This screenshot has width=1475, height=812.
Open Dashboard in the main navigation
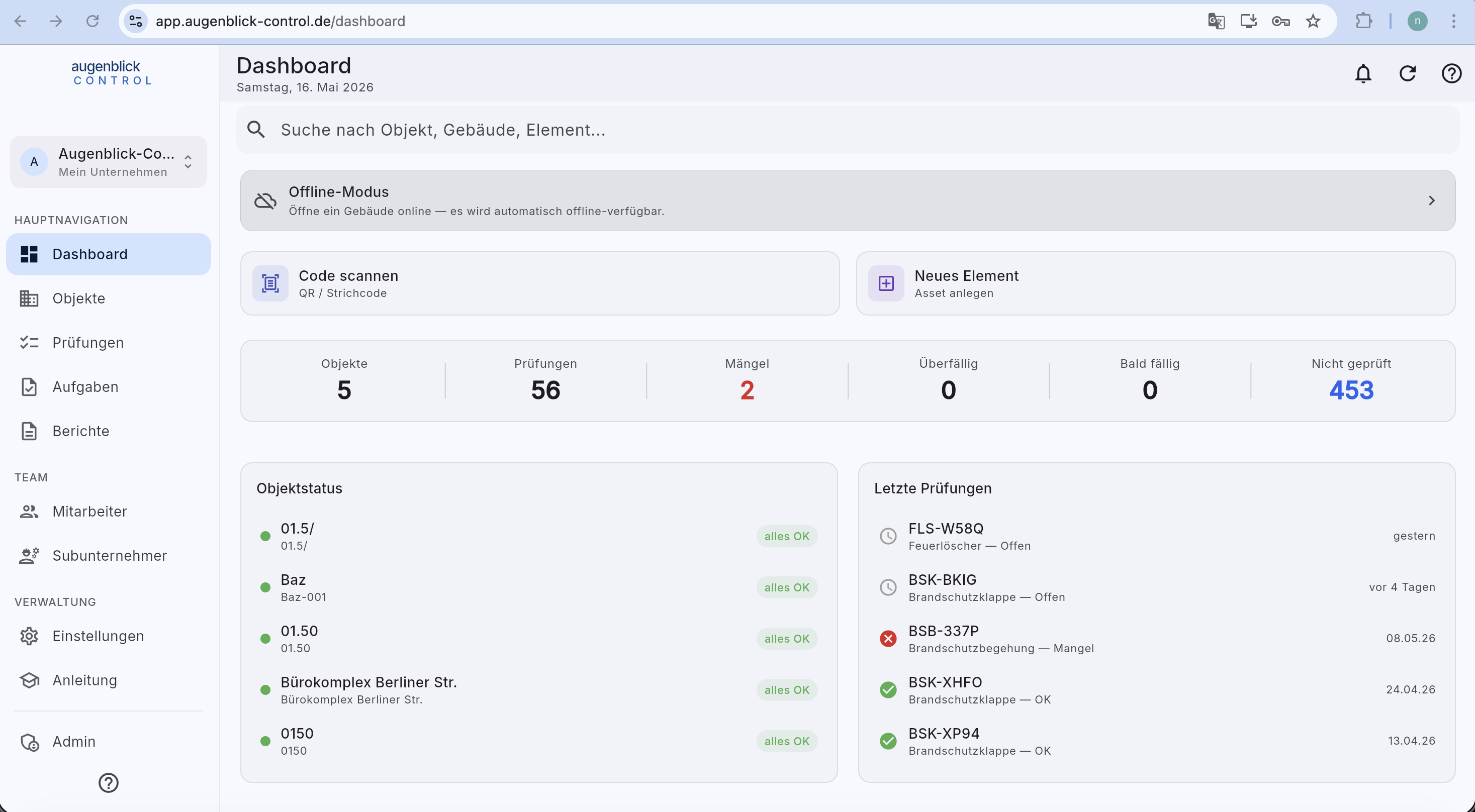tap(108, 254)
